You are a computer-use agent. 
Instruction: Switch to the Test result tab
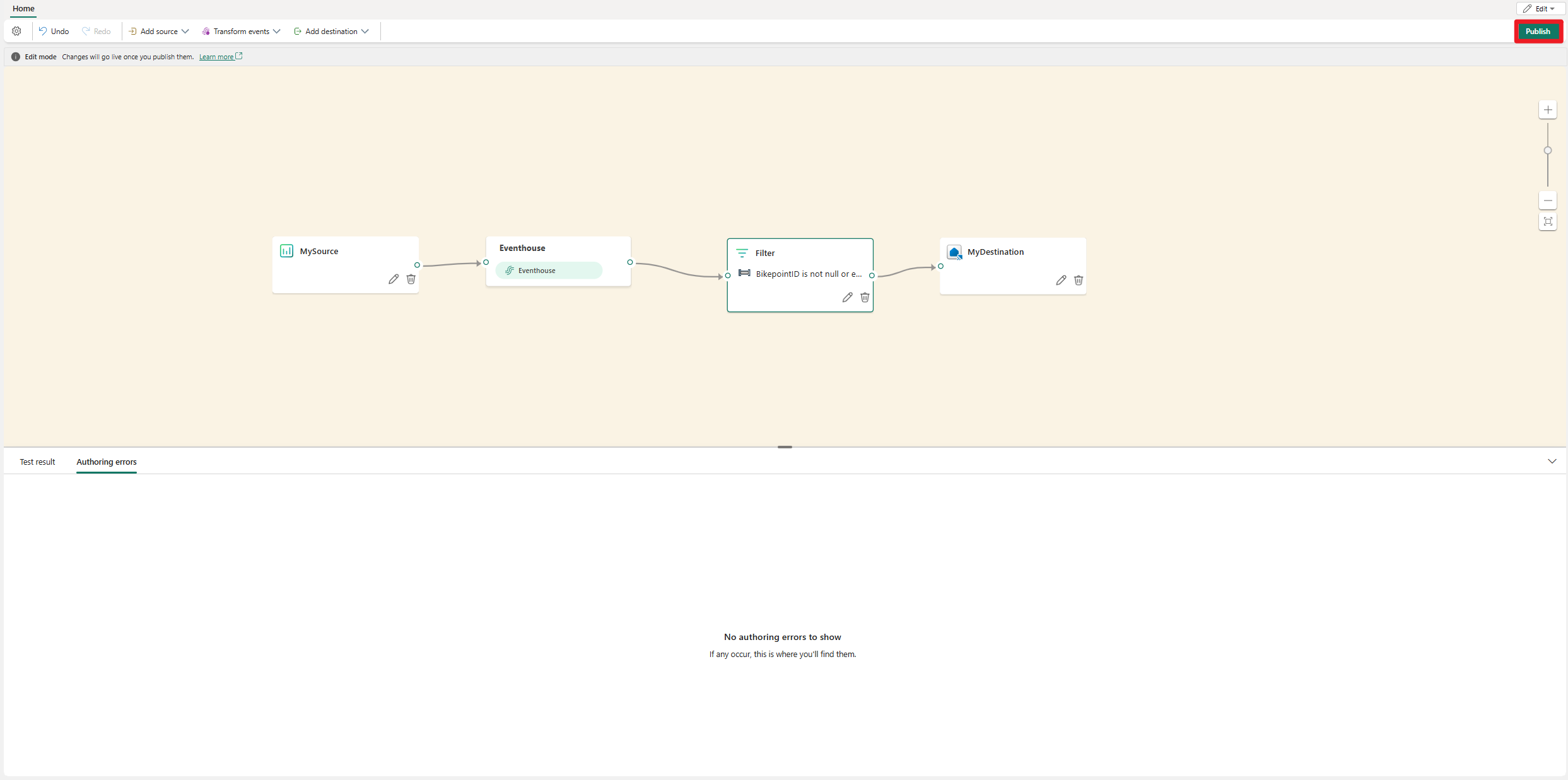37,462
